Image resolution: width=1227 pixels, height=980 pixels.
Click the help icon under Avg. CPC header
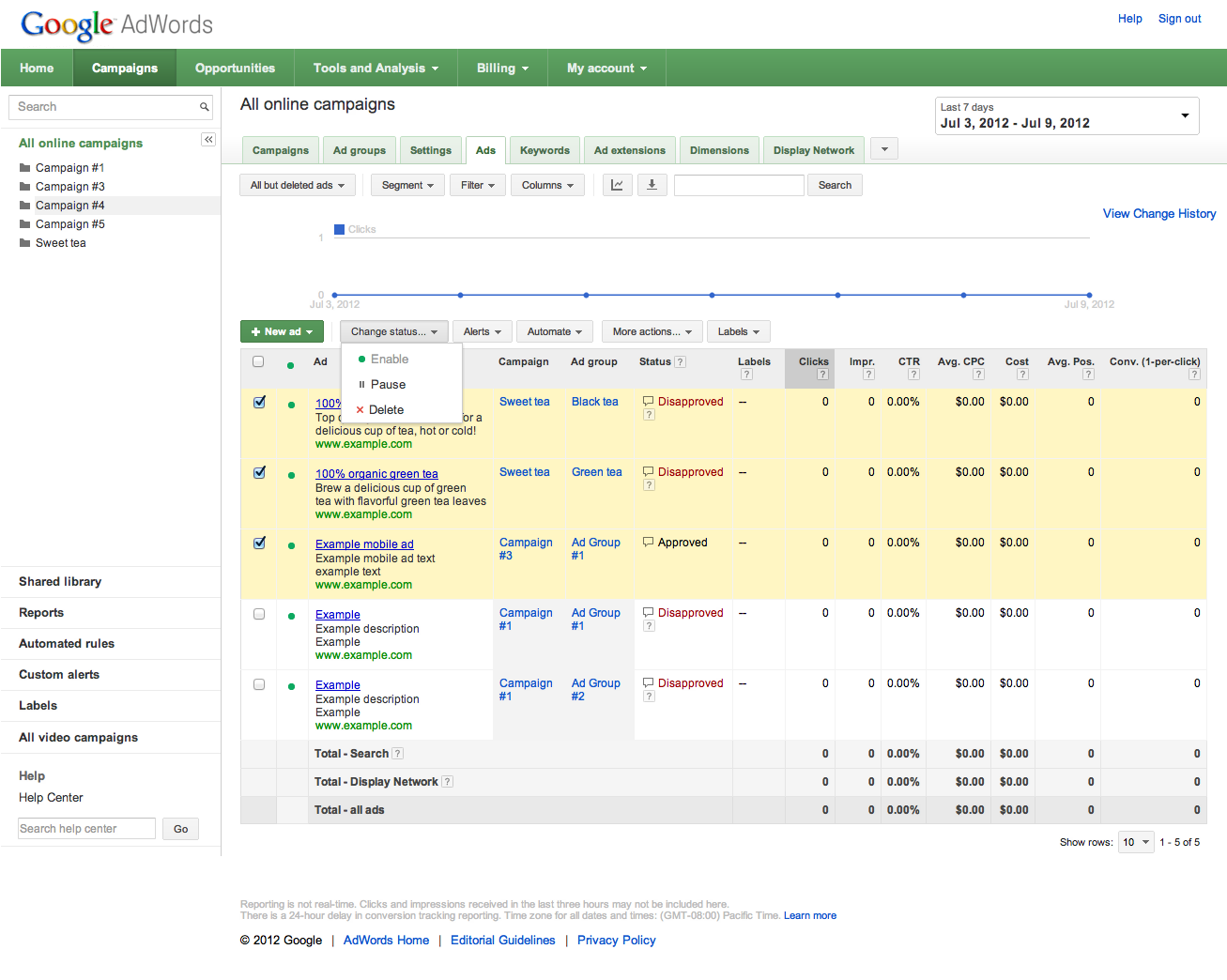pos(978,375)
